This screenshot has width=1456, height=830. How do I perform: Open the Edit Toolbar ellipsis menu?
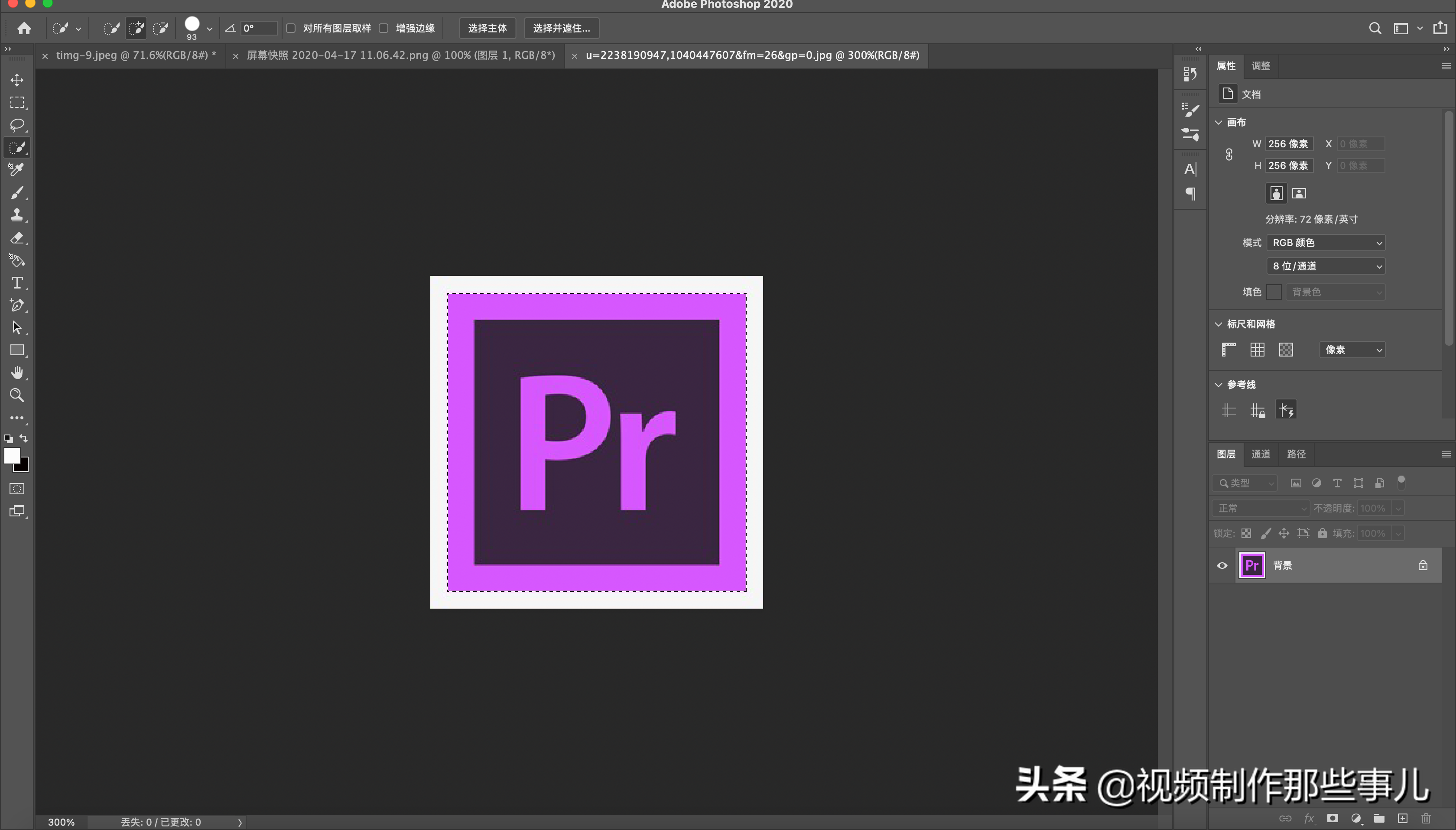tap(17, 418)
